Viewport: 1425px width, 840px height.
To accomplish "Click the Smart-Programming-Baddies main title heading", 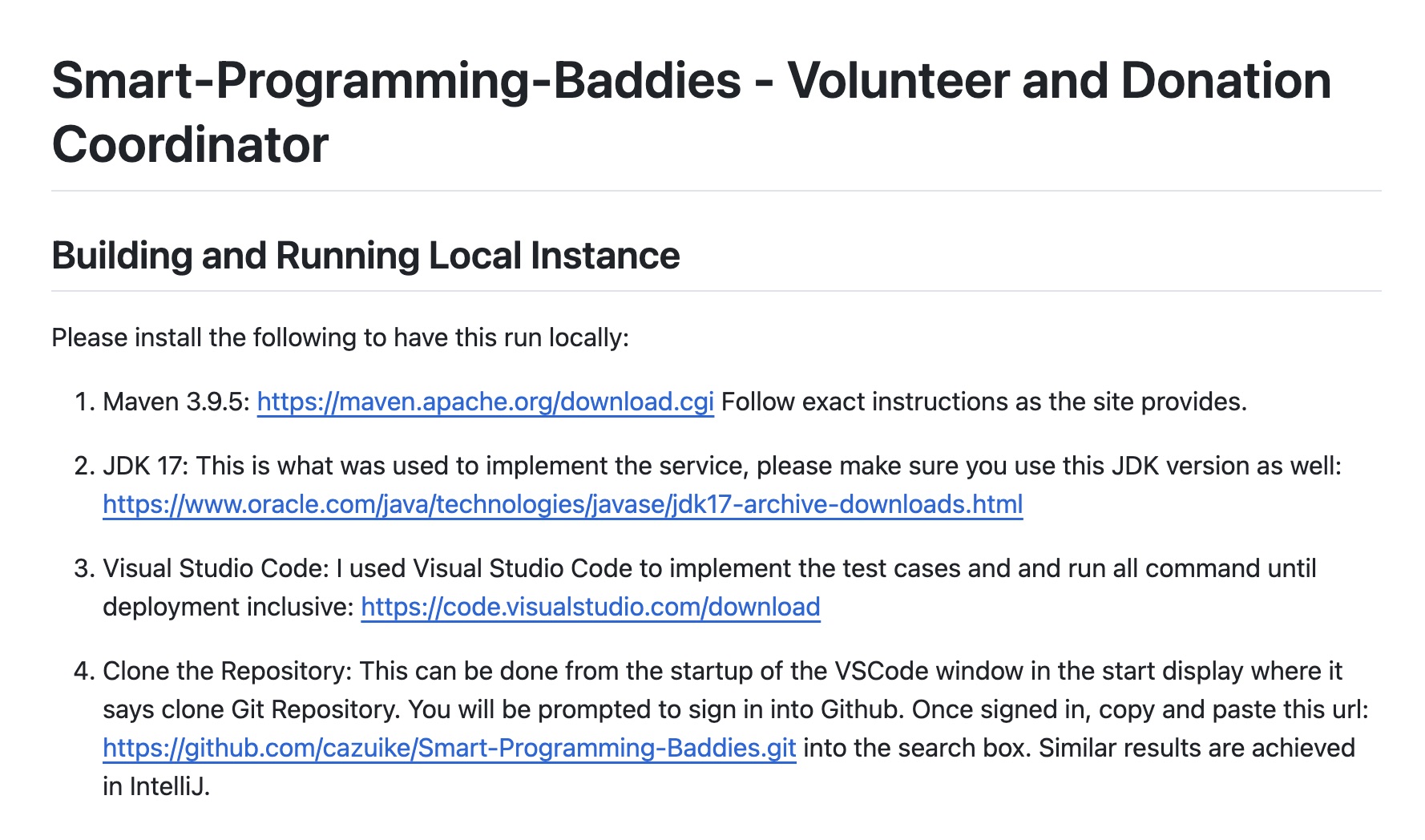I will (691, 81).
